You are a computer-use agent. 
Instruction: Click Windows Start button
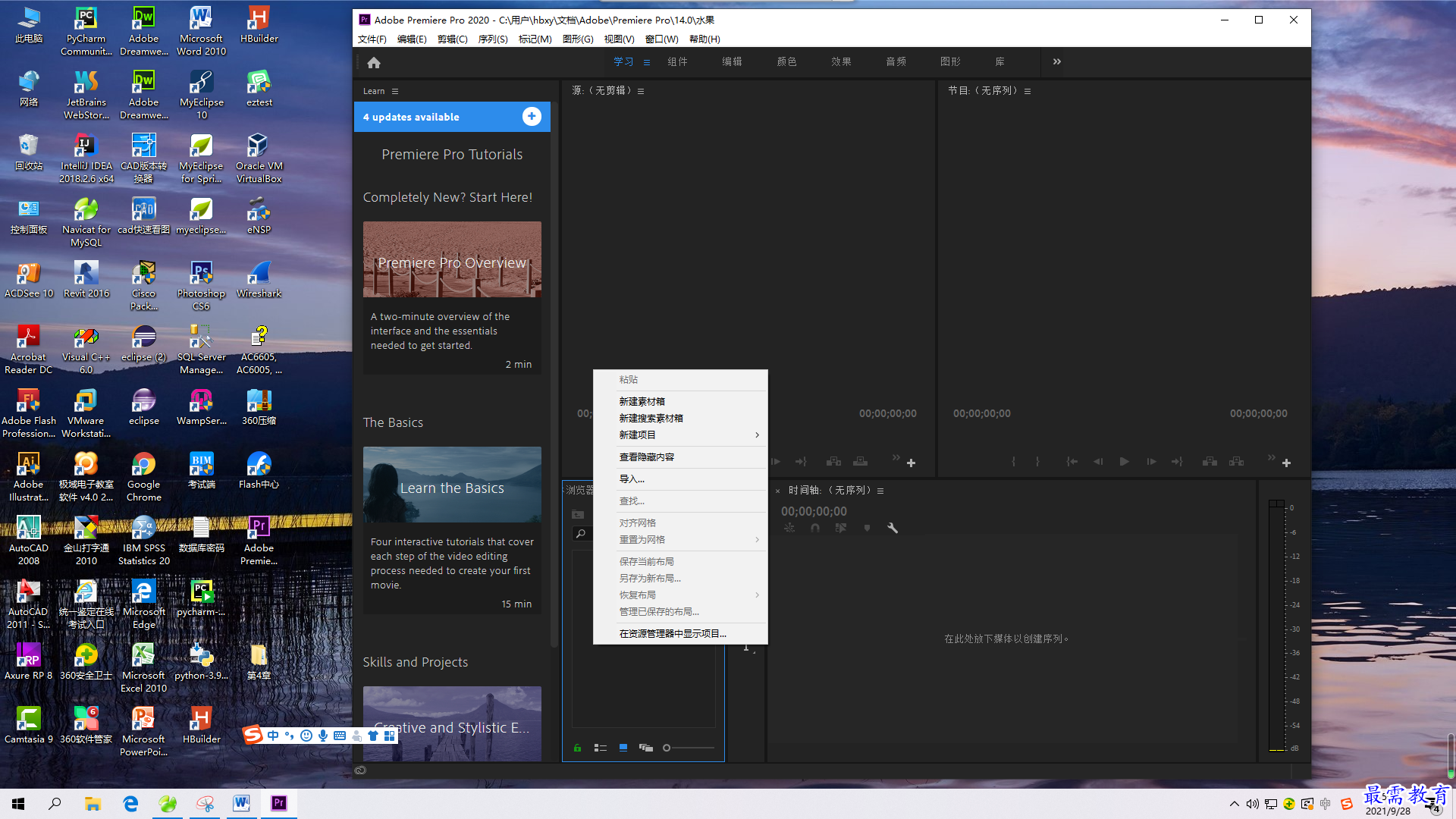(x=18, y=804)
